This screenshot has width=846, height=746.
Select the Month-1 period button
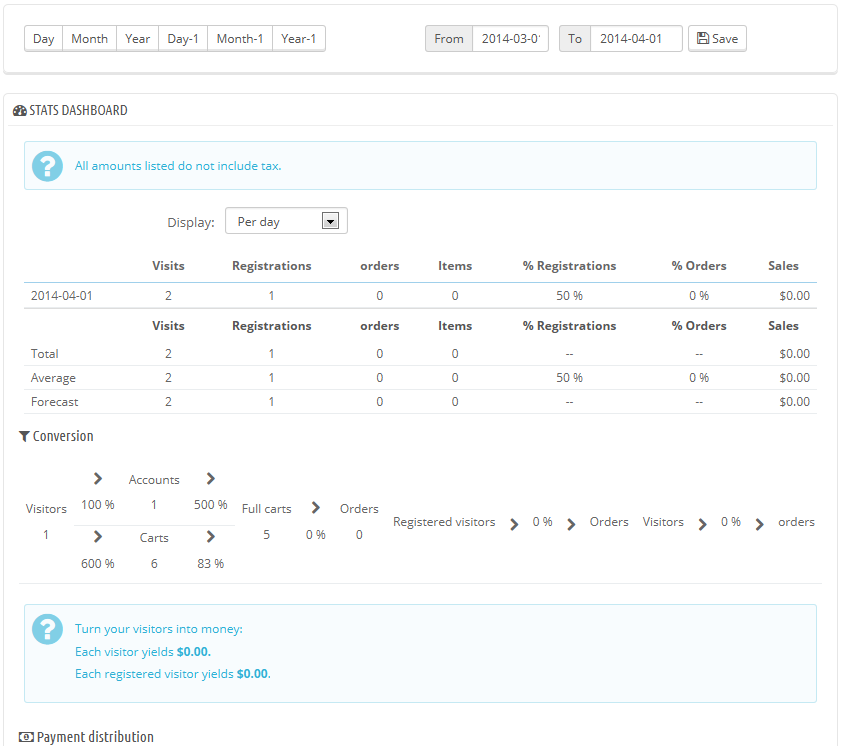(x=239, y=38)
